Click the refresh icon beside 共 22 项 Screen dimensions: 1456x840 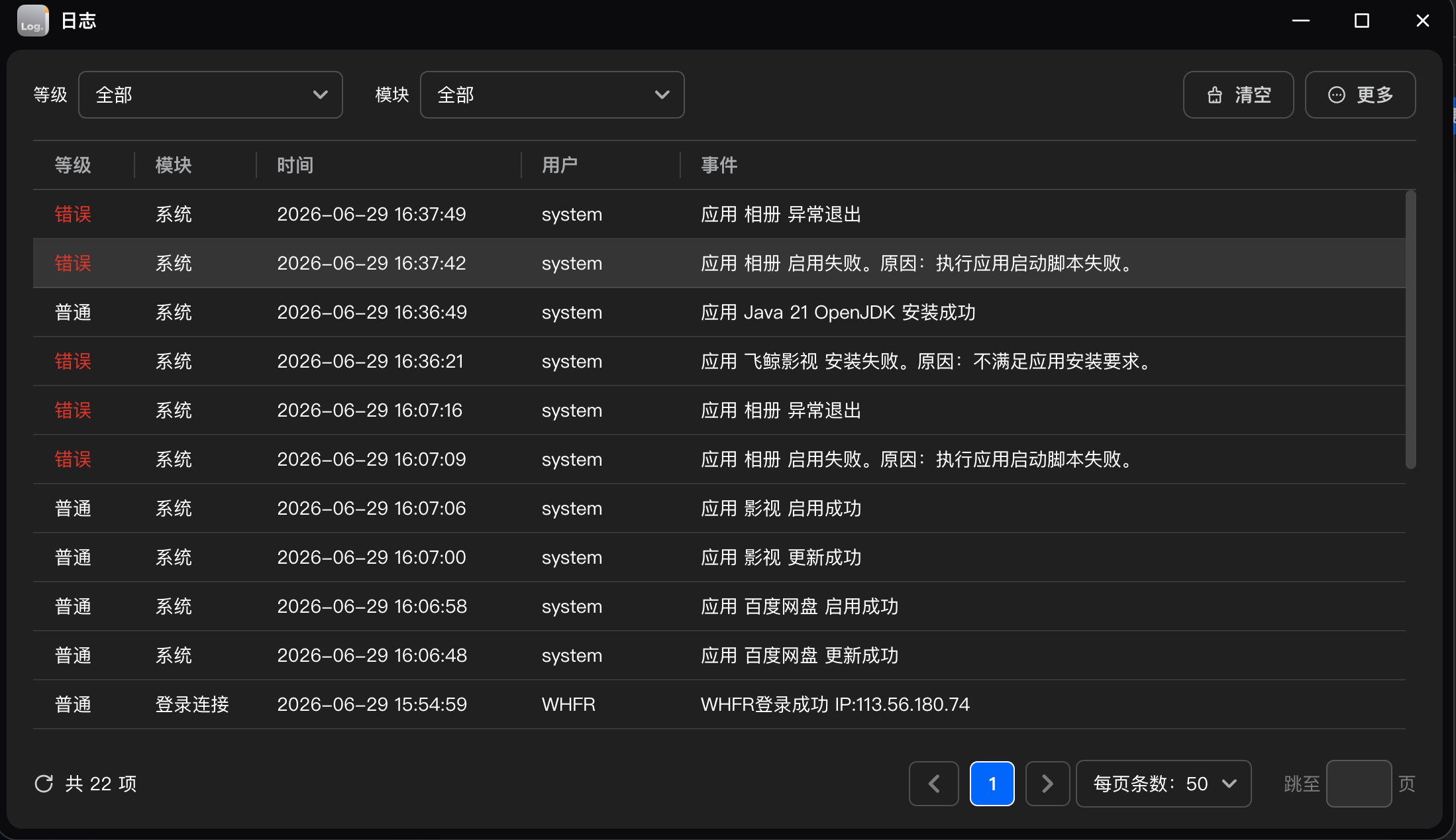(x=44, y=784)
